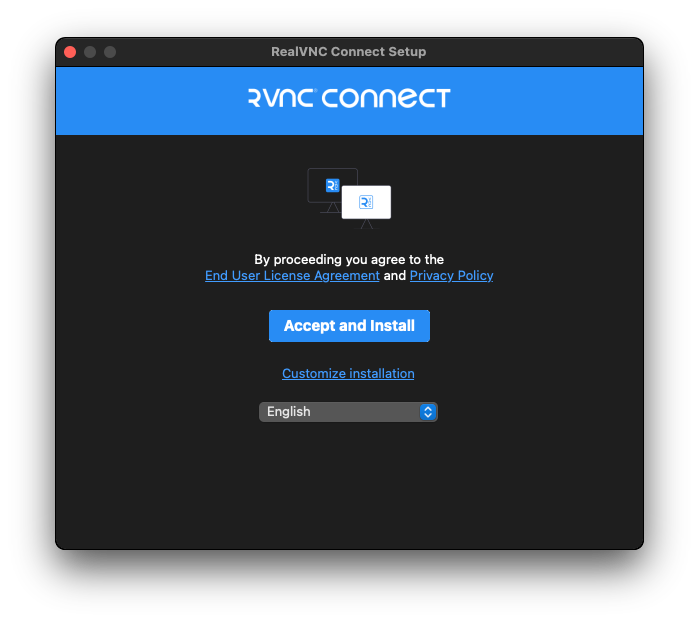Click the R logo on white monitor screen
Screen dimensions: 699x623
[x=366, y=202]
